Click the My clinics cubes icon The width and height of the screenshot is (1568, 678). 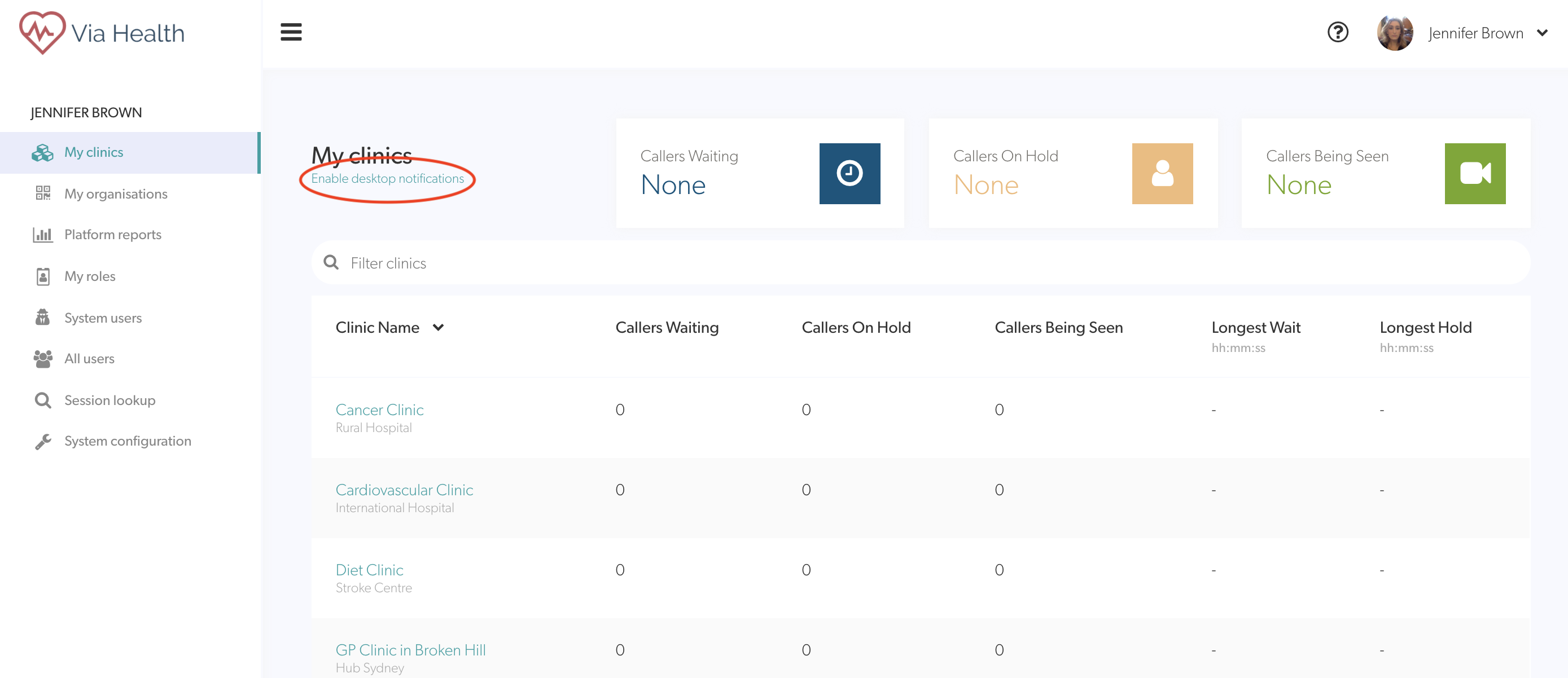point(42,153)
